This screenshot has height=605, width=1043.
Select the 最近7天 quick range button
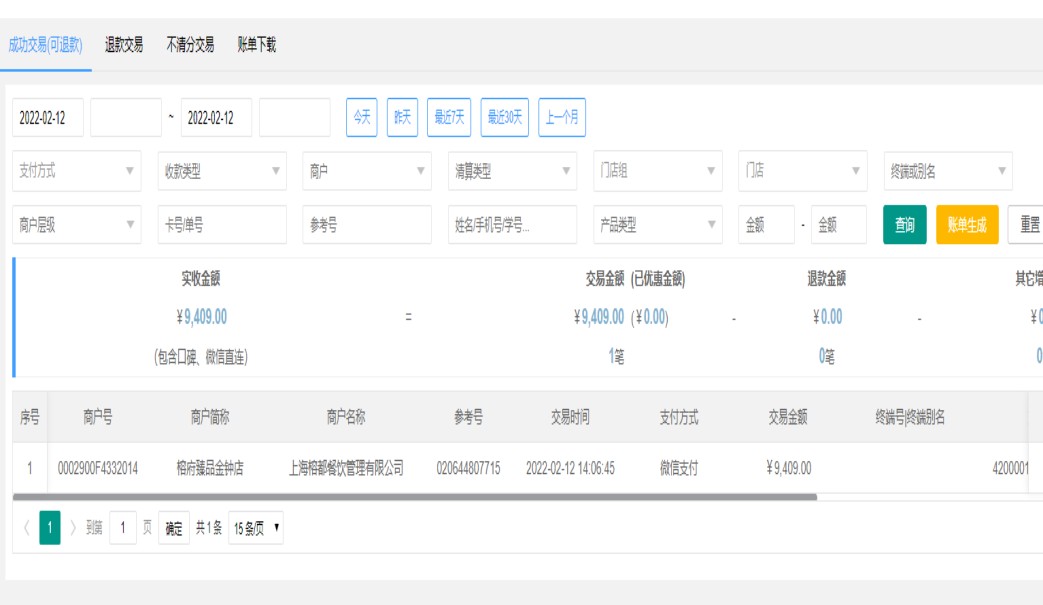pos(449,118)
